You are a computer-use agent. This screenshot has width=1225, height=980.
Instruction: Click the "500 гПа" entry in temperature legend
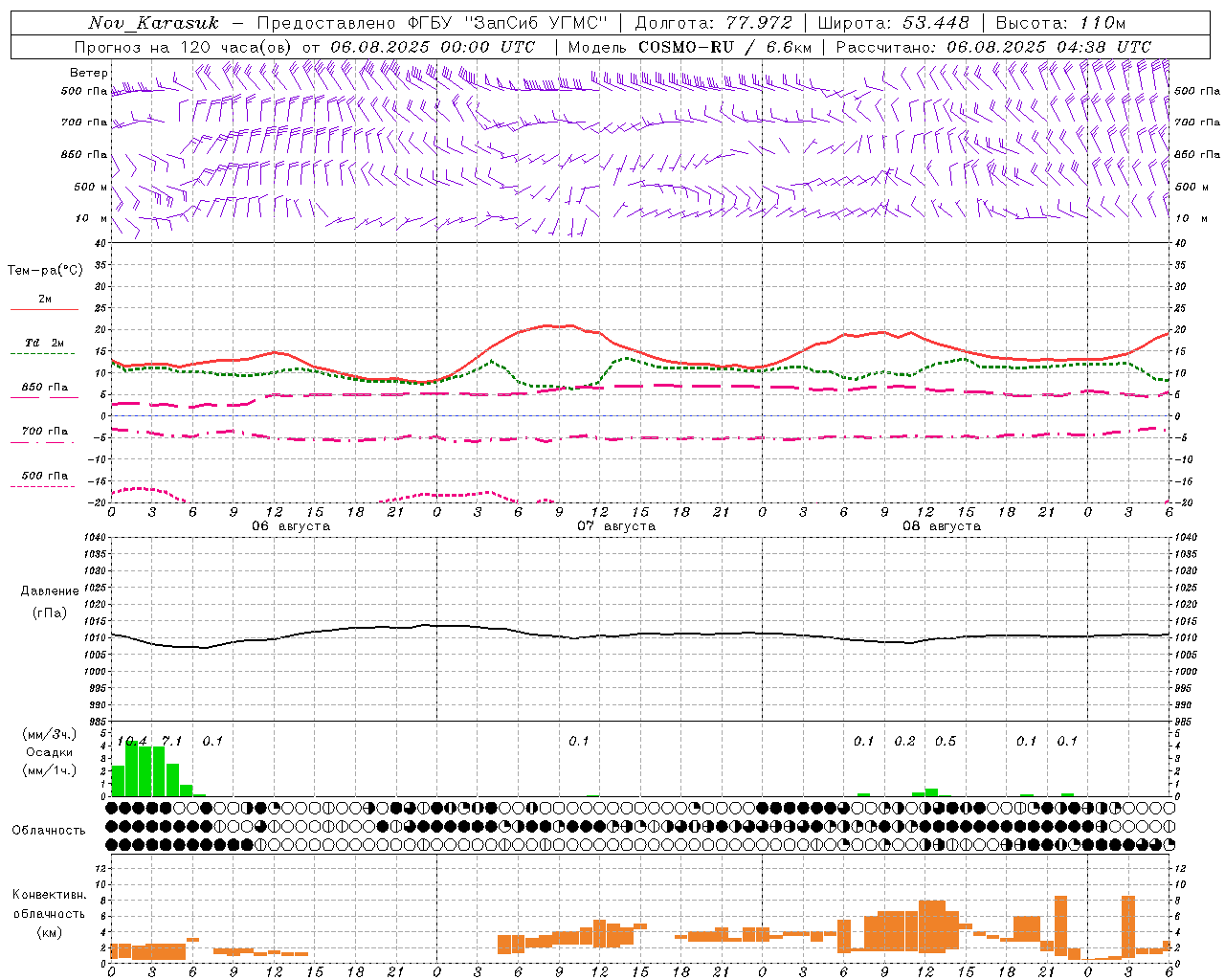(x=45, y=476)
